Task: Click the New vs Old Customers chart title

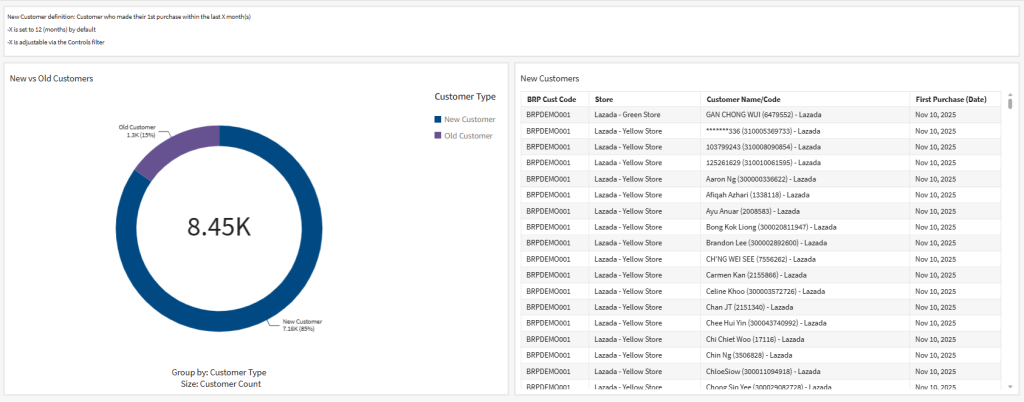Action: coord(52,78)
